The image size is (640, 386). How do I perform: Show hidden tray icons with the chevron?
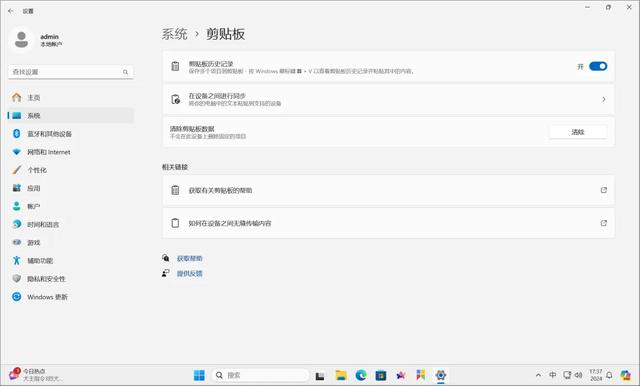[x=538, y=375]
